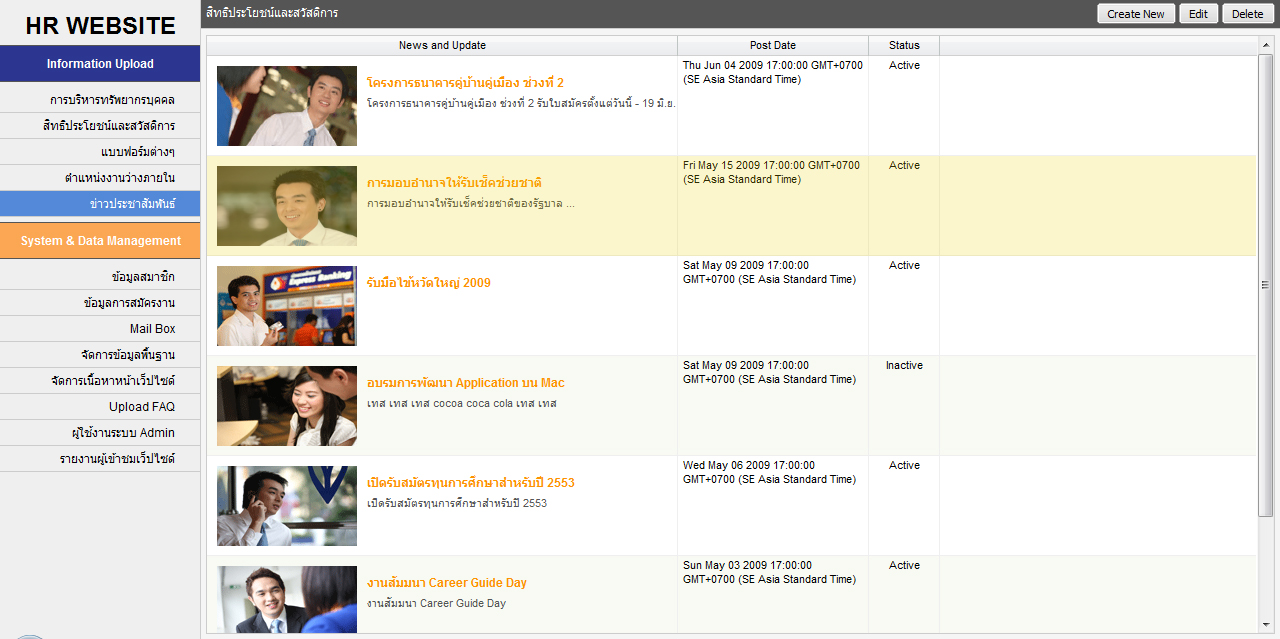Click the Create New button
1280x639 pixels.
(1136, 14)
